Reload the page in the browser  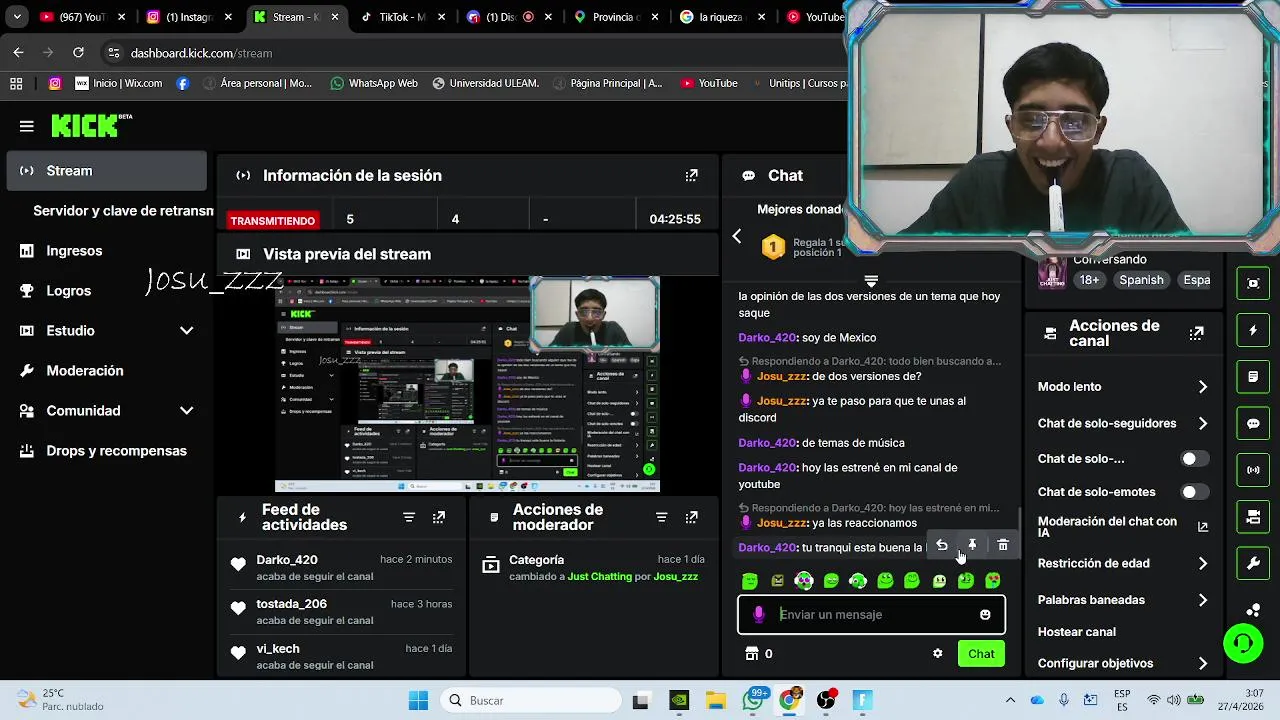[x=78, y=53]
